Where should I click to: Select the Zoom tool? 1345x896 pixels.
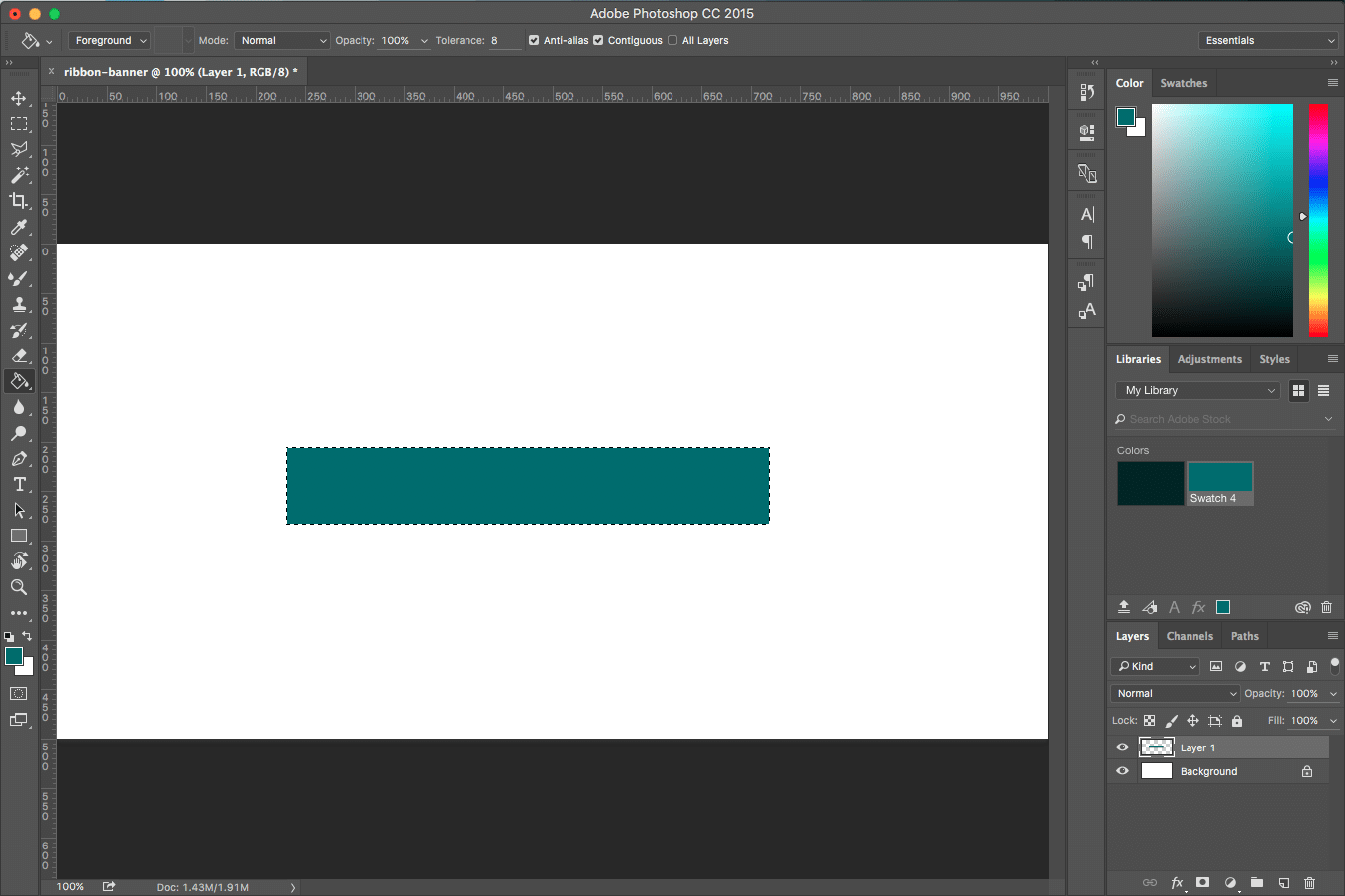[19, 587]
